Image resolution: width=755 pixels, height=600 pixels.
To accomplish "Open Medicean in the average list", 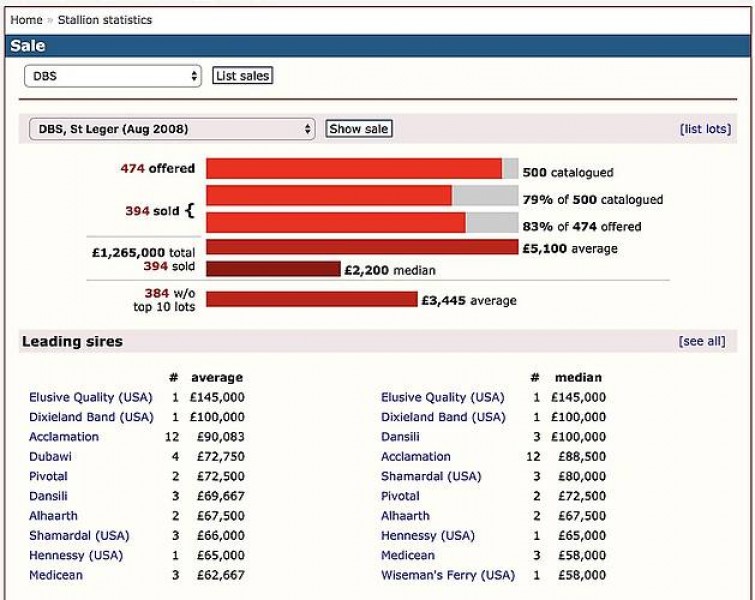I will click(56, 575).
